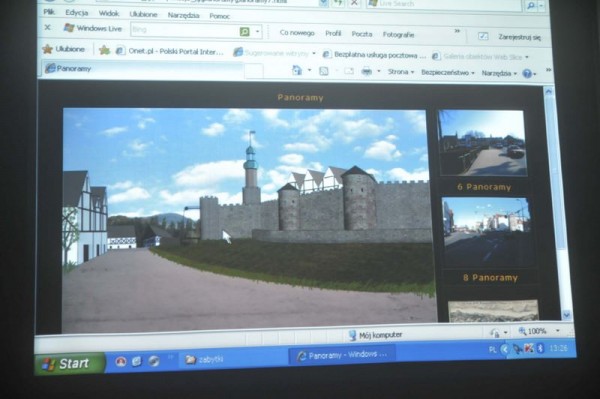Viewport: 600px width, 399px height.
Task: Click the Print toolbar icon
Action: tap(367, 72)
